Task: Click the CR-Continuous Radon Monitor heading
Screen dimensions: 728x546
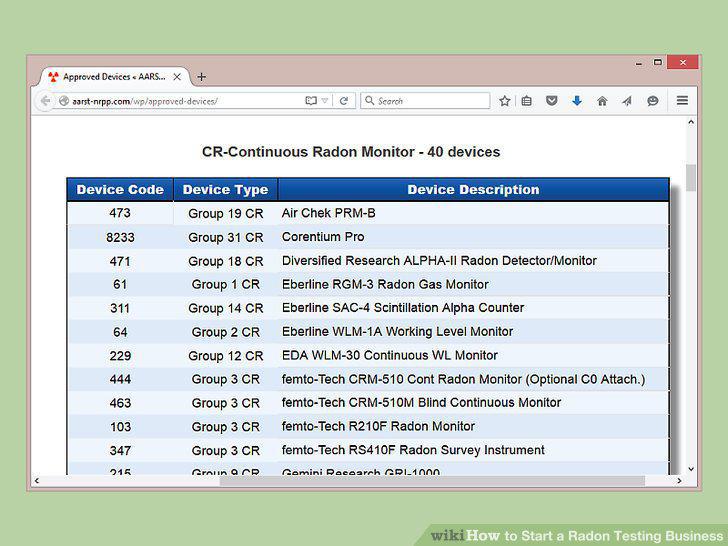Action: click(x=351, y=152)
